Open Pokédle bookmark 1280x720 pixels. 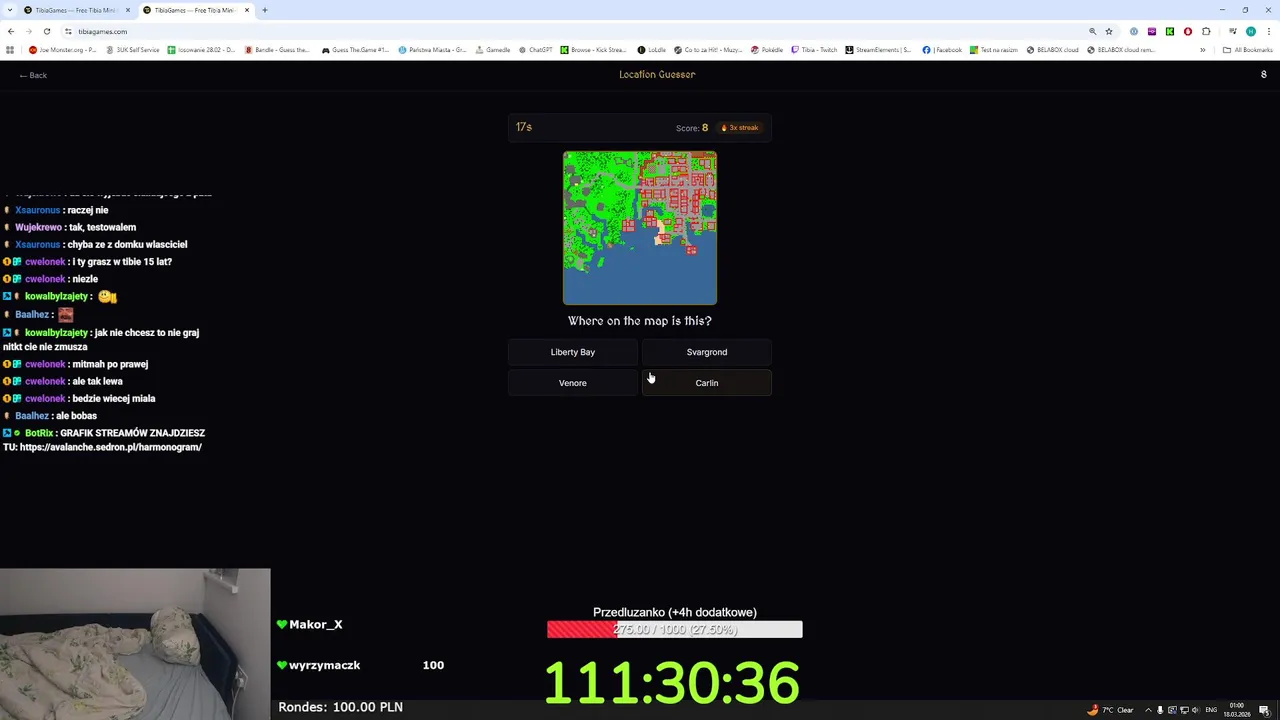(767, 50)
